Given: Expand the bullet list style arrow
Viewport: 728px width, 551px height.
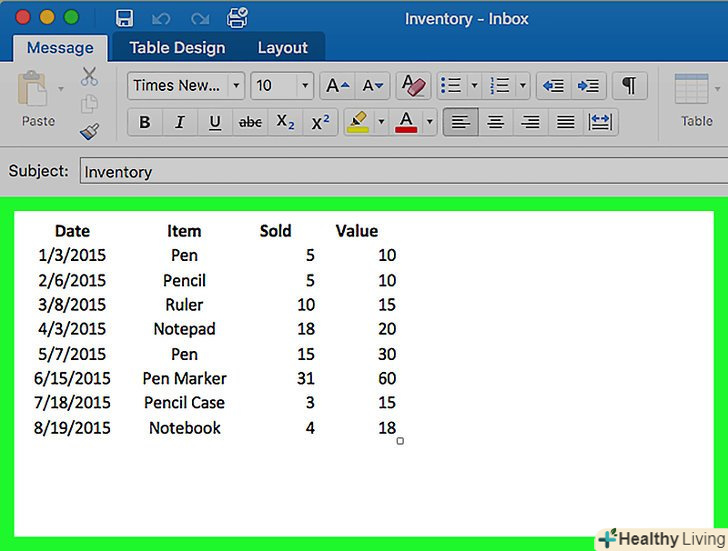Looking at the screenshot, I should 474,86.
